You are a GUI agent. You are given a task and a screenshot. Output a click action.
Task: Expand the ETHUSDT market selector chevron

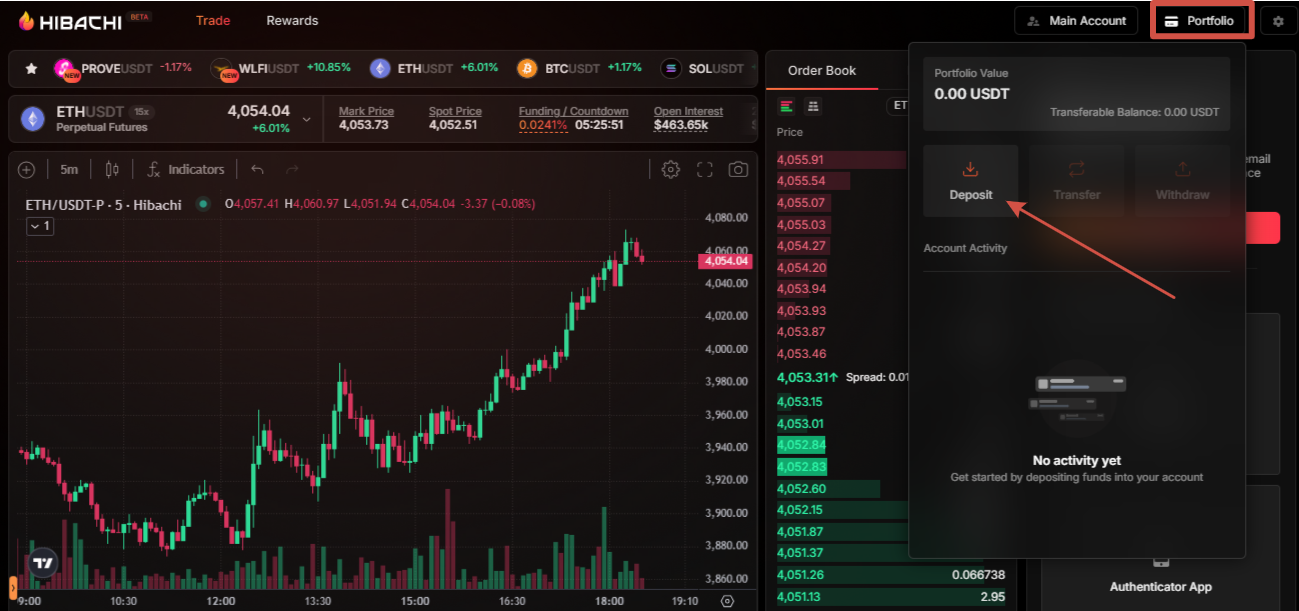[306, 120]
